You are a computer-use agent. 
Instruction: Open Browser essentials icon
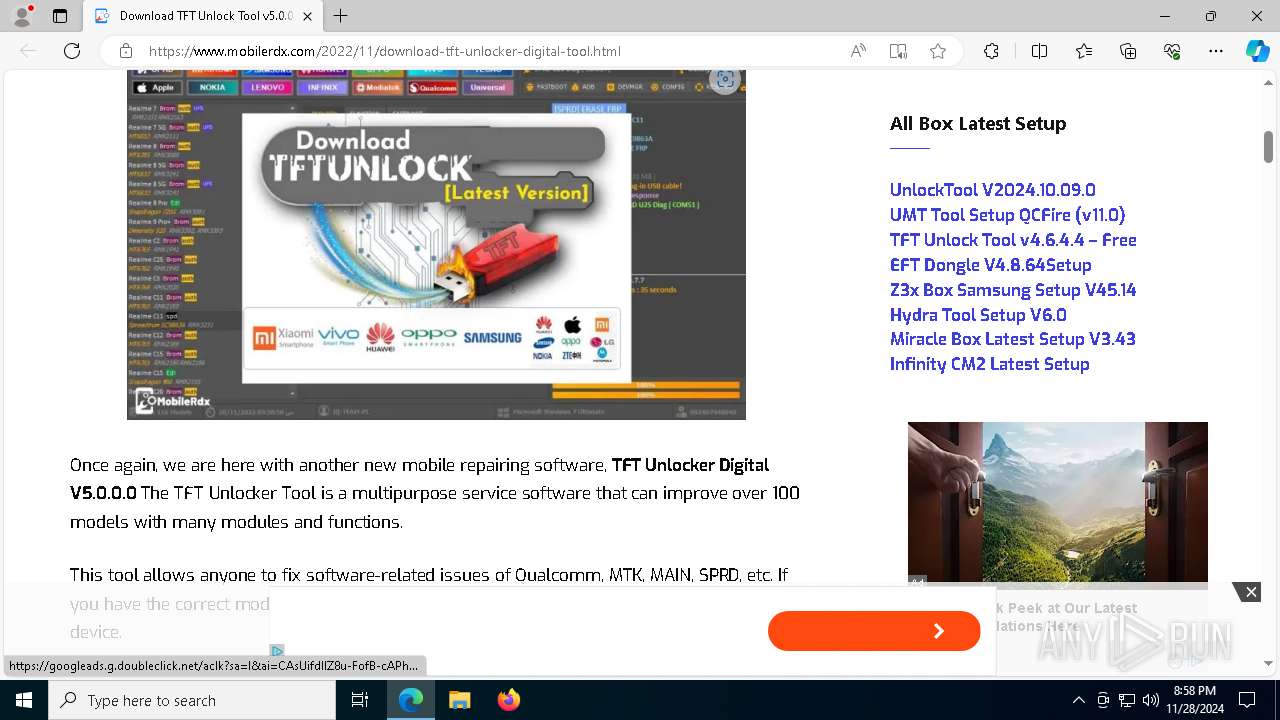1172,51
